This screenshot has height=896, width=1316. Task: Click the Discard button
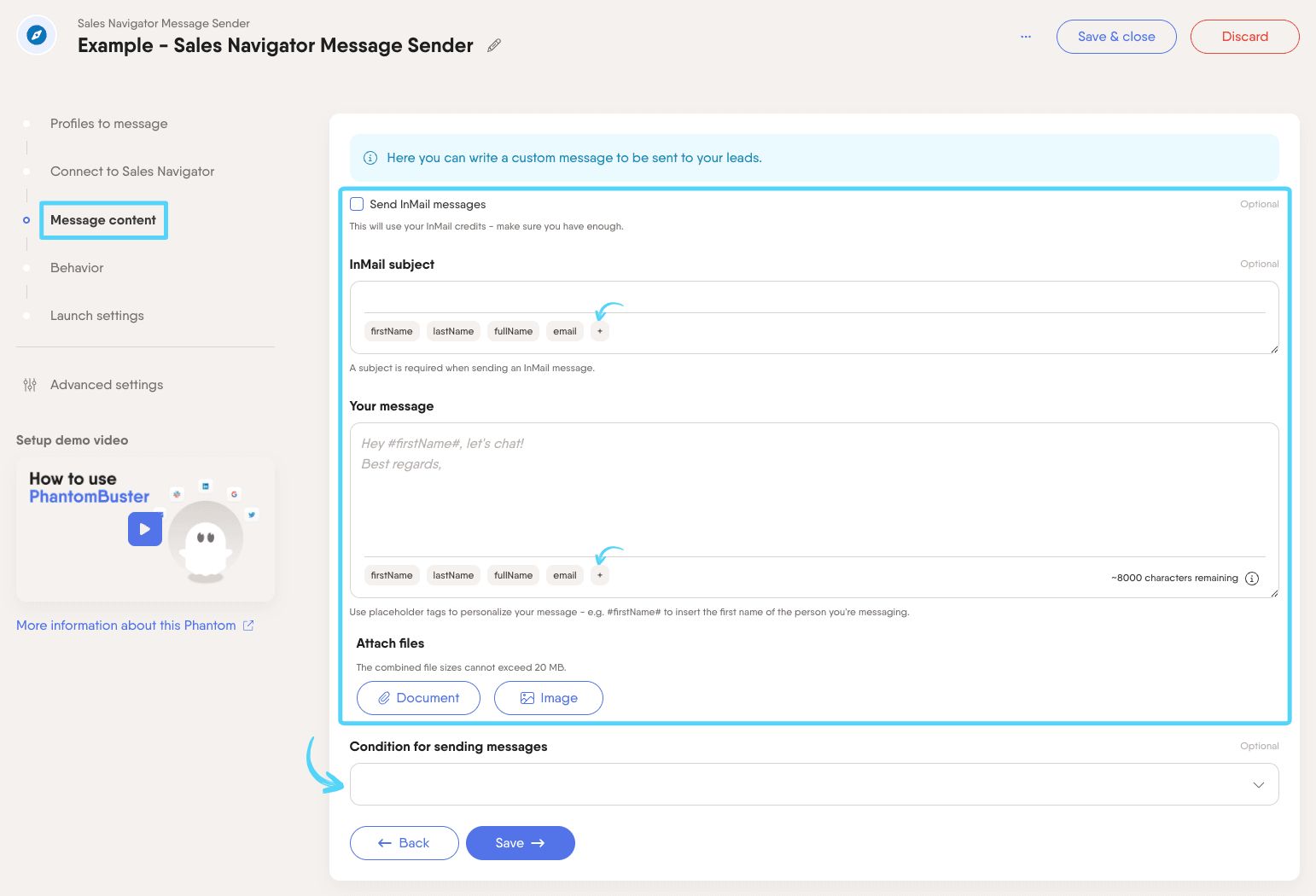tap(1244, 37)
